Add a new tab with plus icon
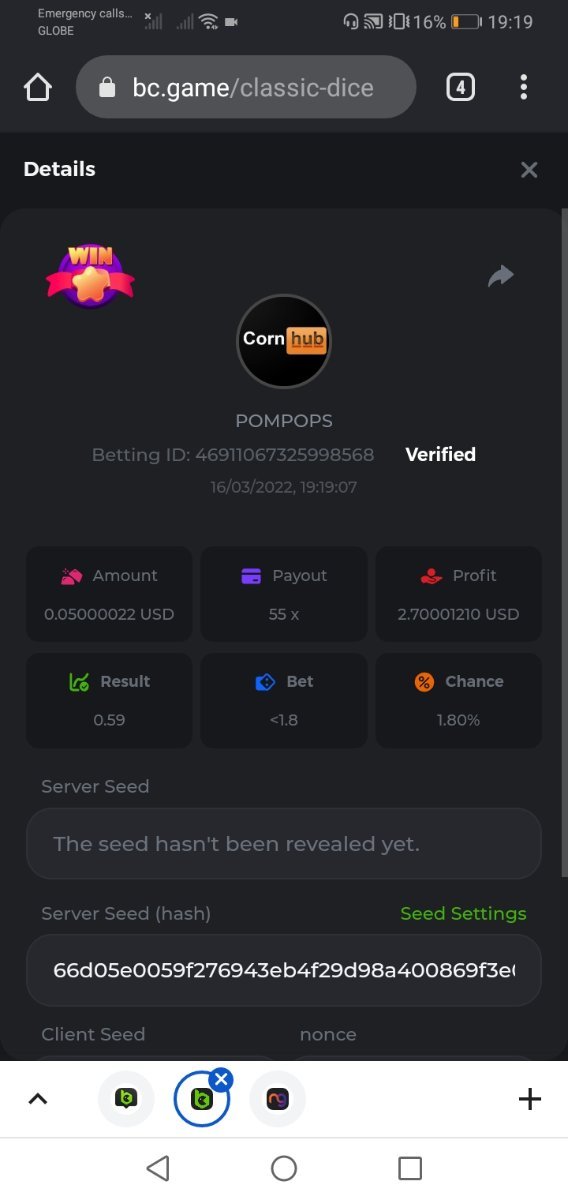568x1200 pixels. tap(530, 1100)
